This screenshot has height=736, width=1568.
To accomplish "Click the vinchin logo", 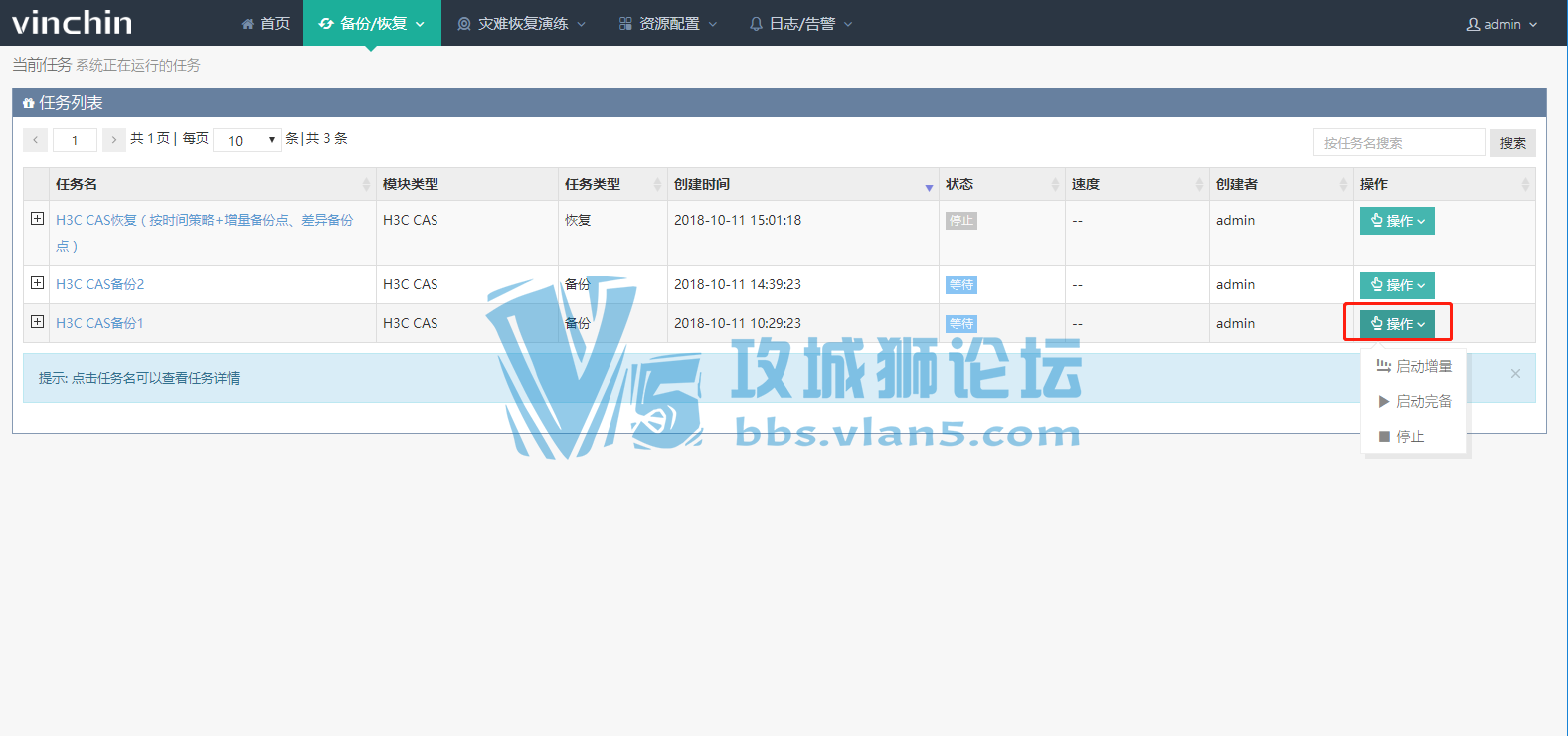I will pyautogui.click(x=73, y=22).
